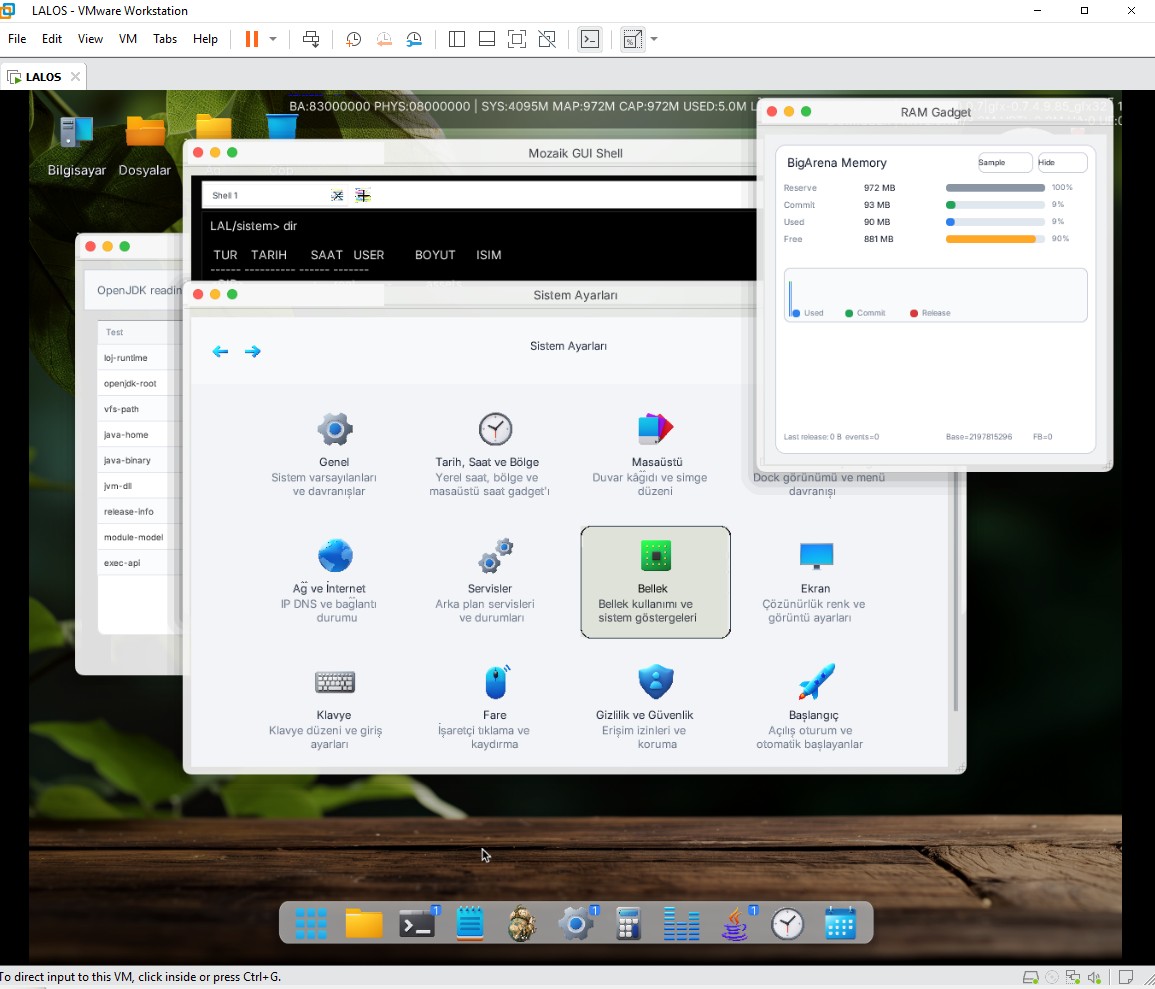Open the VM menu
1155x989 pixels.
coord(127,39)
